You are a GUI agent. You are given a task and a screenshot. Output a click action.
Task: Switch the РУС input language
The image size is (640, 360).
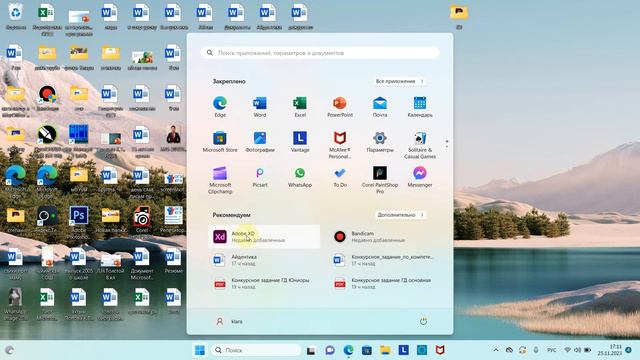(x=551, y=350)
